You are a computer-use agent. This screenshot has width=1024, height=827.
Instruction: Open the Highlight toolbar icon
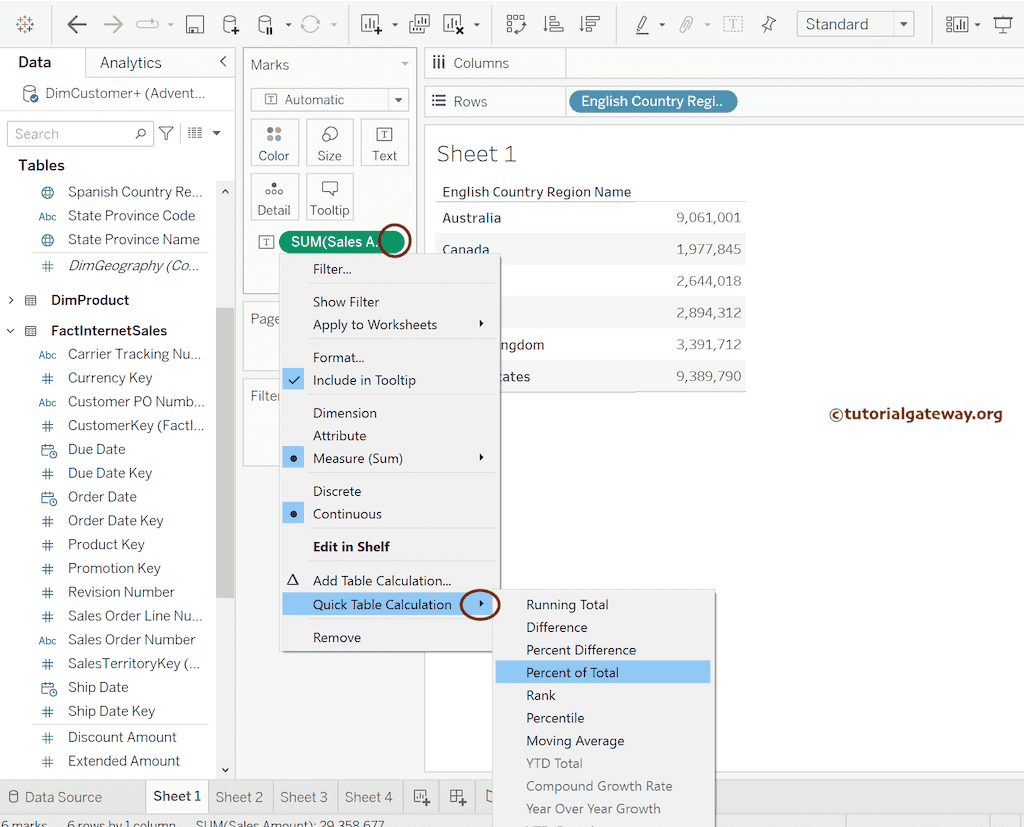pyautogui.click(x=644, y=24)
